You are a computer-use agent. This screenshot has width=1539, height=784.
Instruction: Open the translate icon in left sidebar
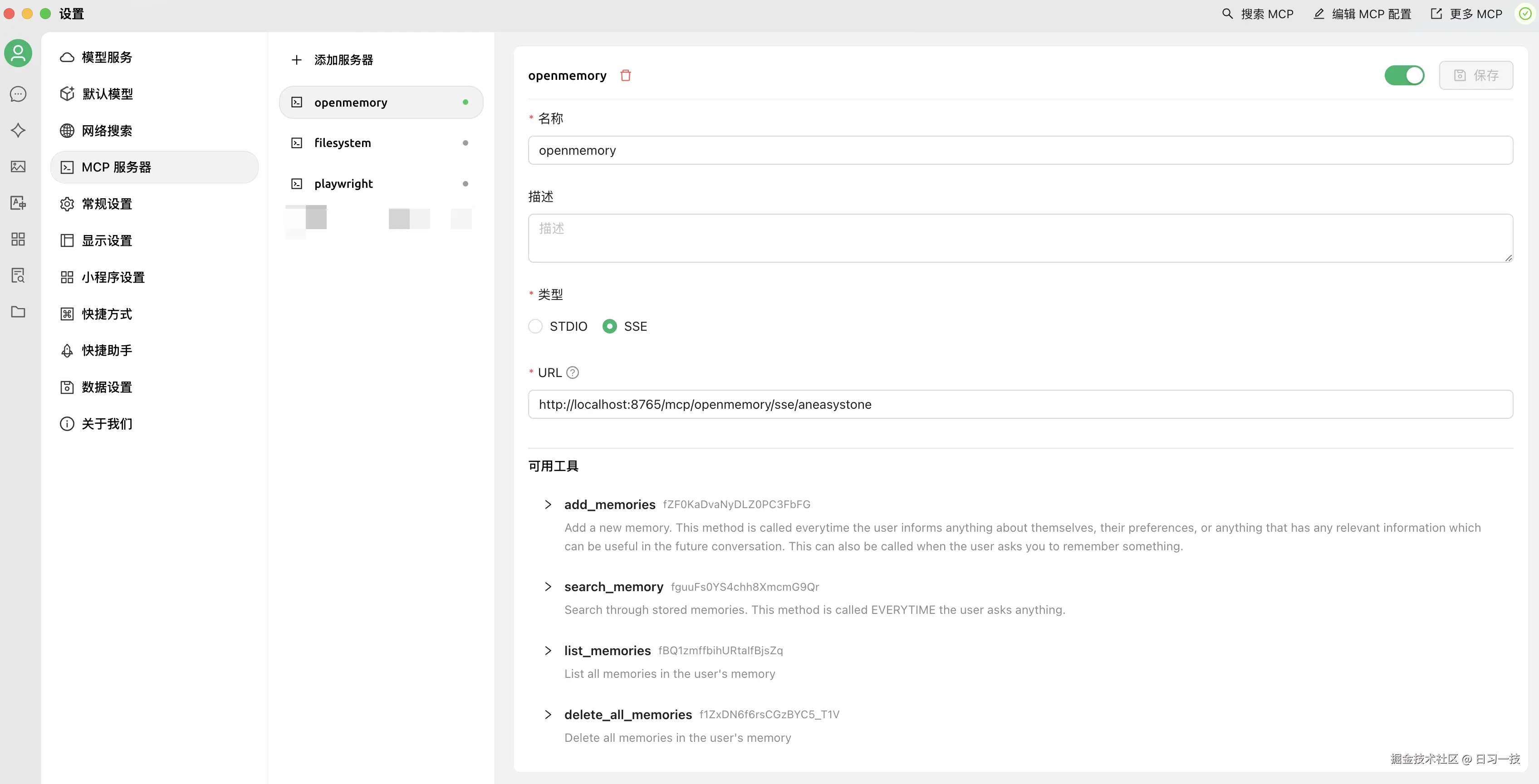pos(18,203)
